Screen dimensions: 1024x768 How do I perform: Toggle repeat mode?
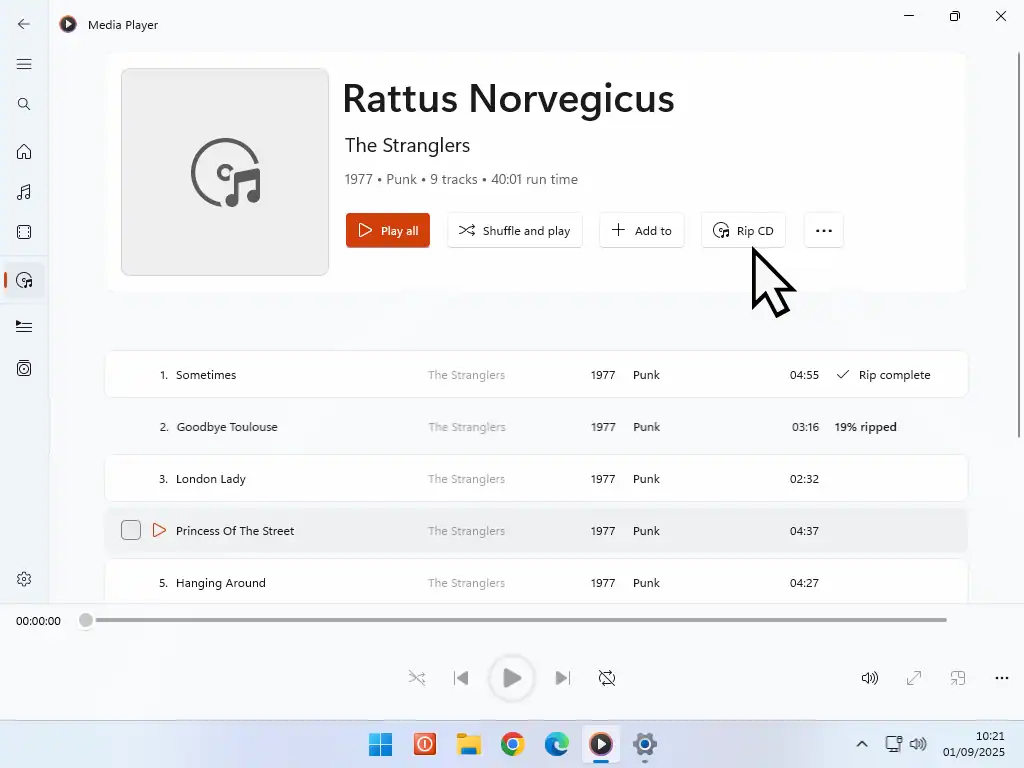(x=607, y=678)
